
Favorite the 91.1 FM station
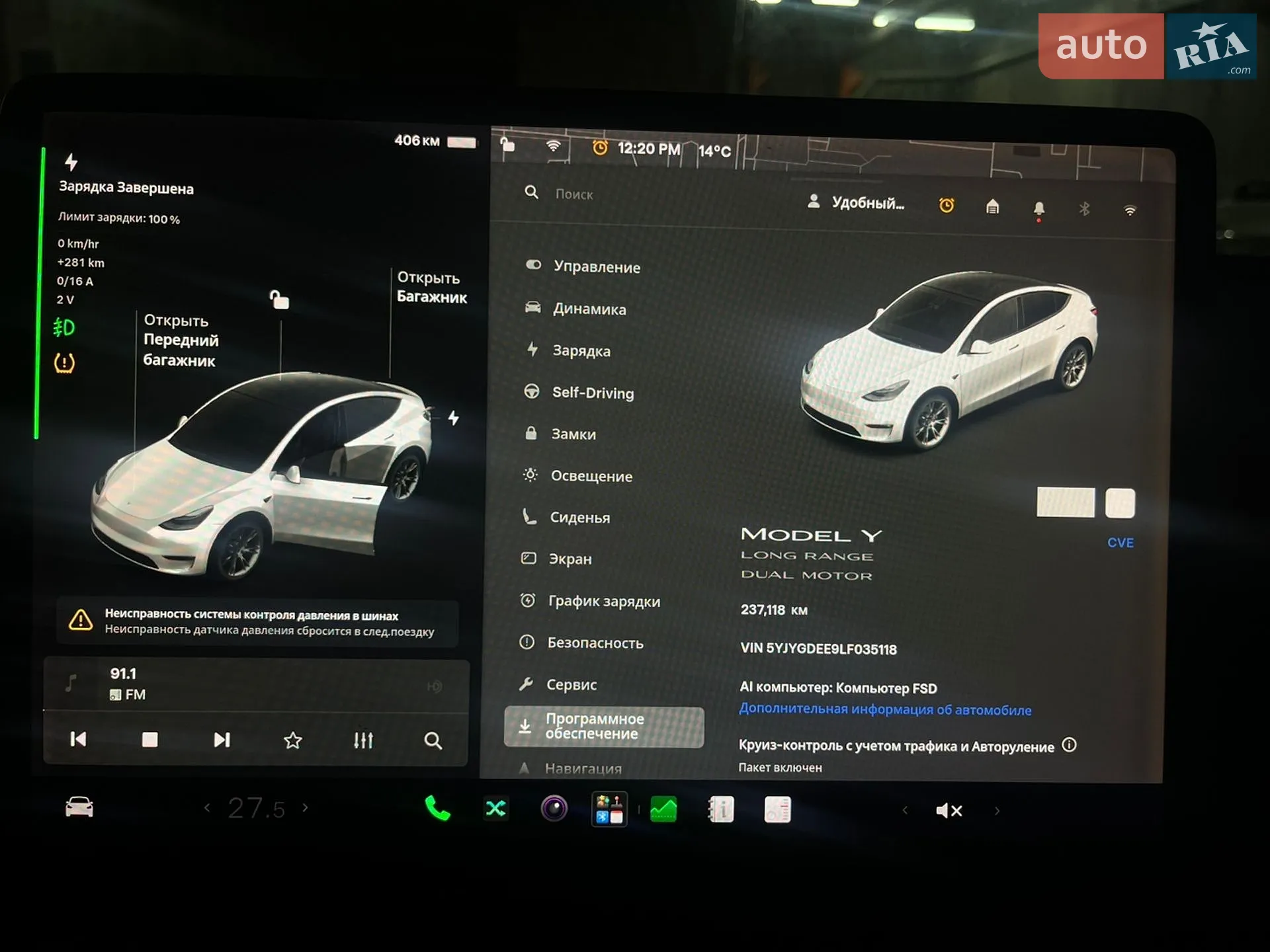pyautogui.click(x=292, y=740)
